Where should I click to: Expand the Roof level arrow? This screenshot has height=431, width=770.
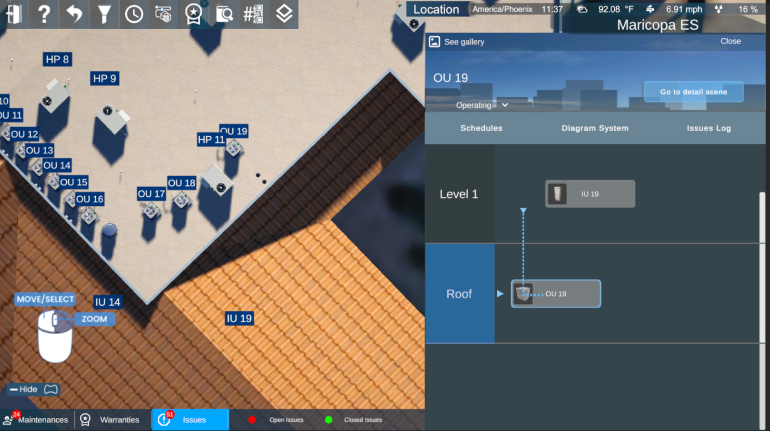(501, 294)
